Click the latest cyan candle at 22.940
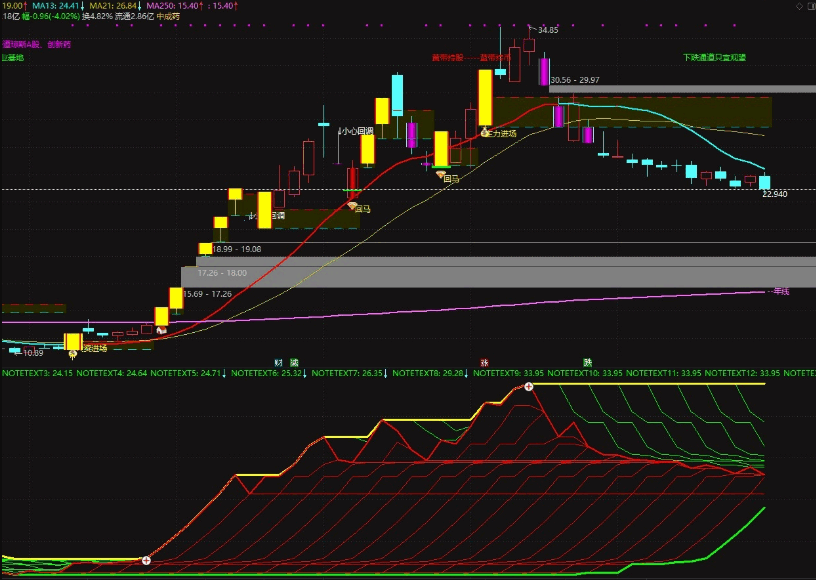816x580 pixels. click(x=764, y=182)
